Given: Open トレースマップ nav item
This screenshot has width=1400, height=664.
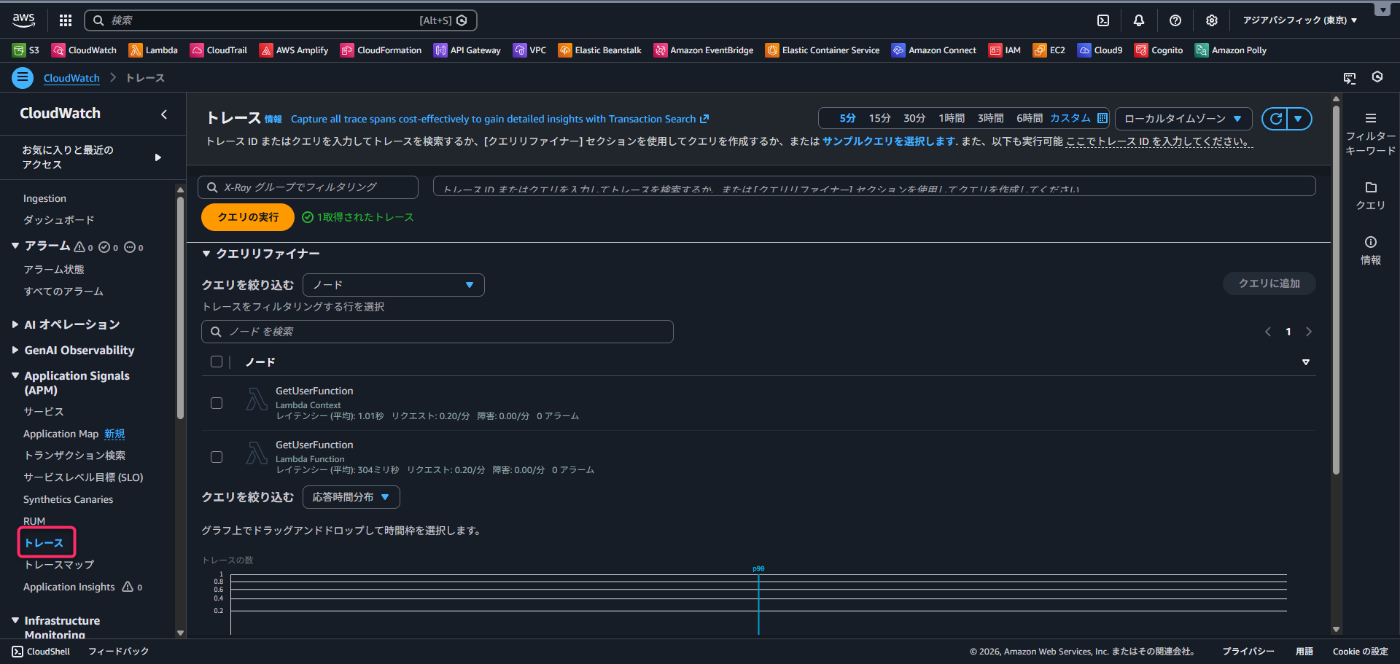Looking at the screenshot, I should (58, 565).
